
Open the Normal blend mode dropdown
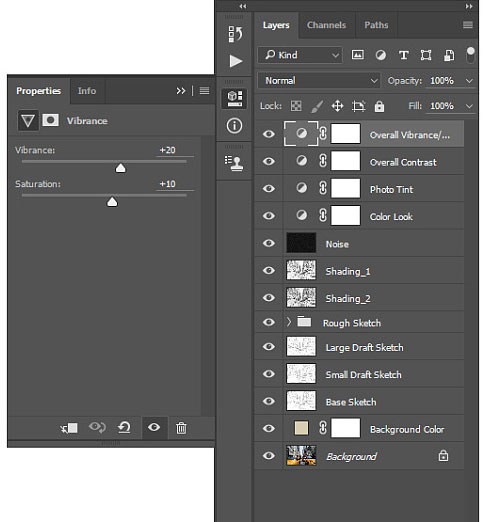pos(319,81)
